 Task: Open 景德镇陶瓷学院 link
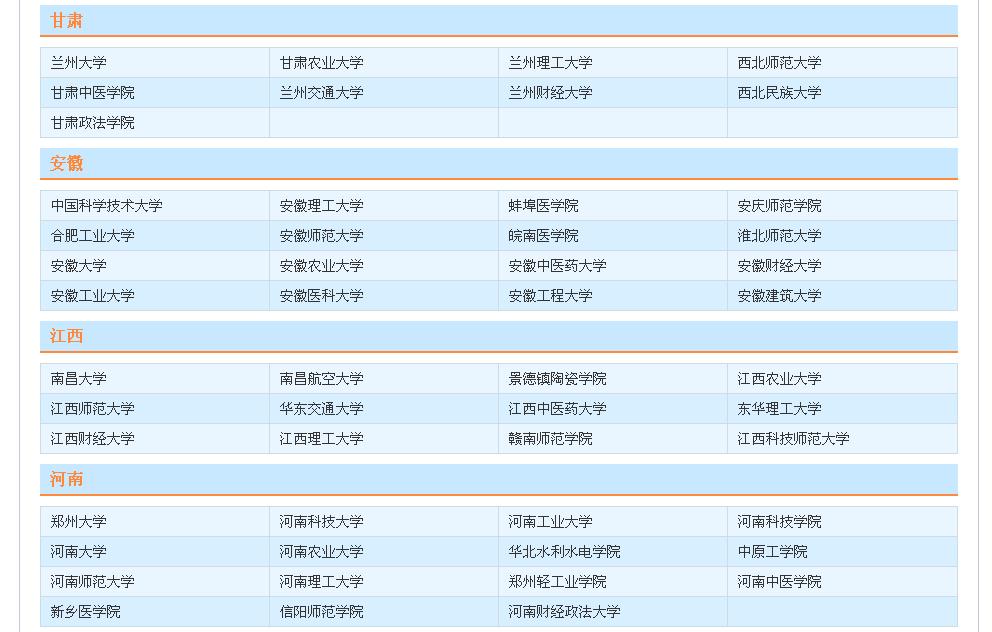(x=557, y=379)
